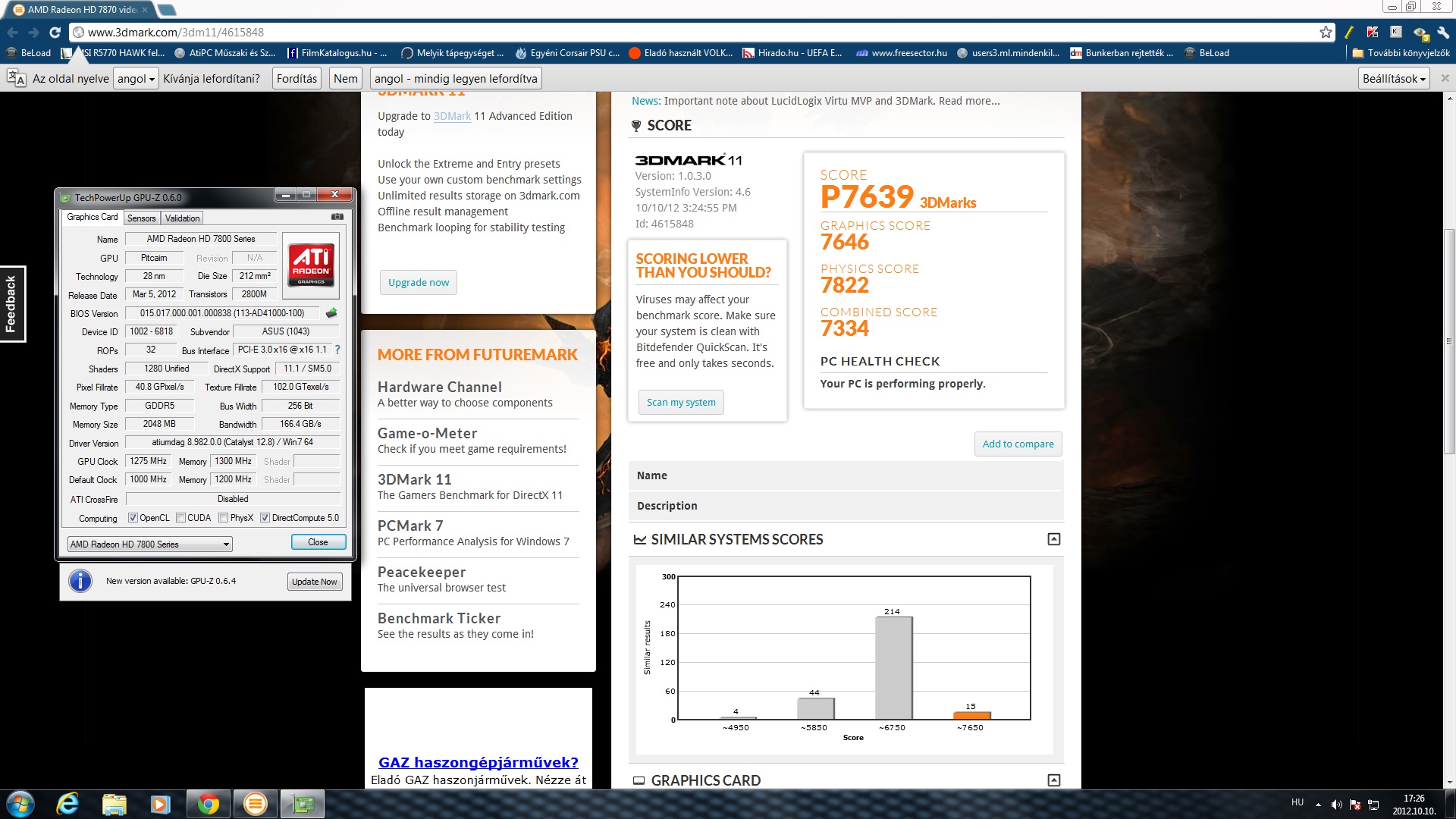Open Peacekeeper link
Image resolution: width=1456 pixels, height=819 pixels.
pos(422,572)
